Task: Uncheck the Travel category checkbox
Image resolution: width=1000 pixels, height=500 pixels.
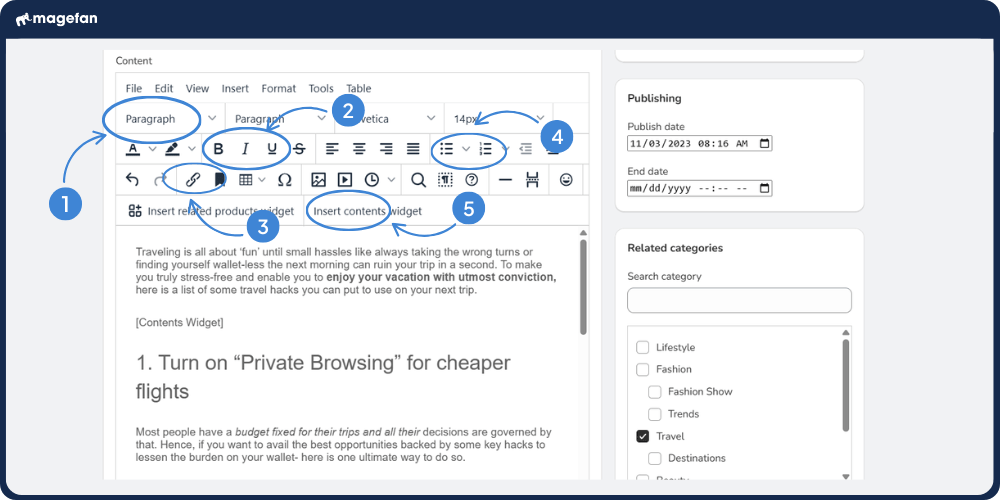Action: [x=643, y=436]
